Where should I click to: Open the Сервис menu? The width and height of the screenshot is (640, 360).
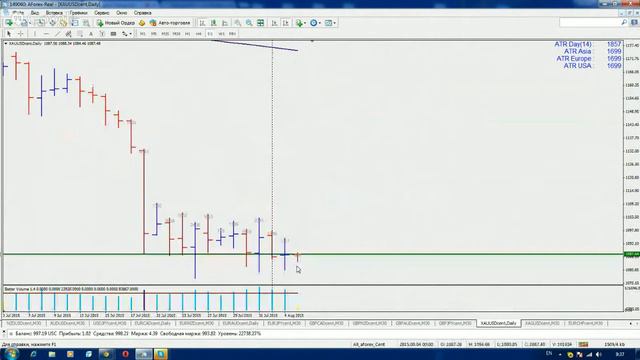pyautogui.click(x=102, y=13)
